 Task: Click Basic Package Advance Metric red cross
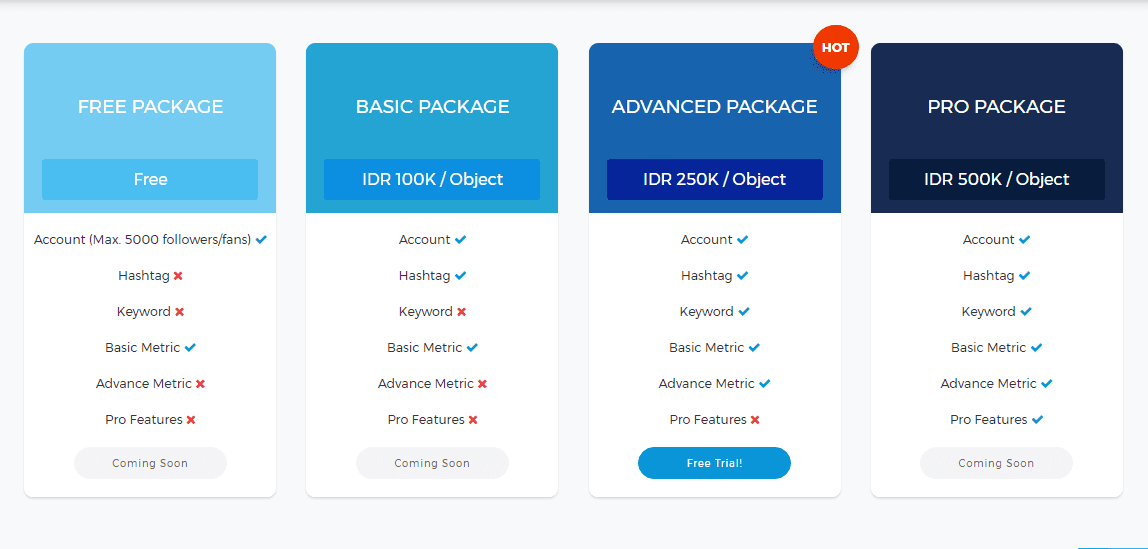coord(482,384)
